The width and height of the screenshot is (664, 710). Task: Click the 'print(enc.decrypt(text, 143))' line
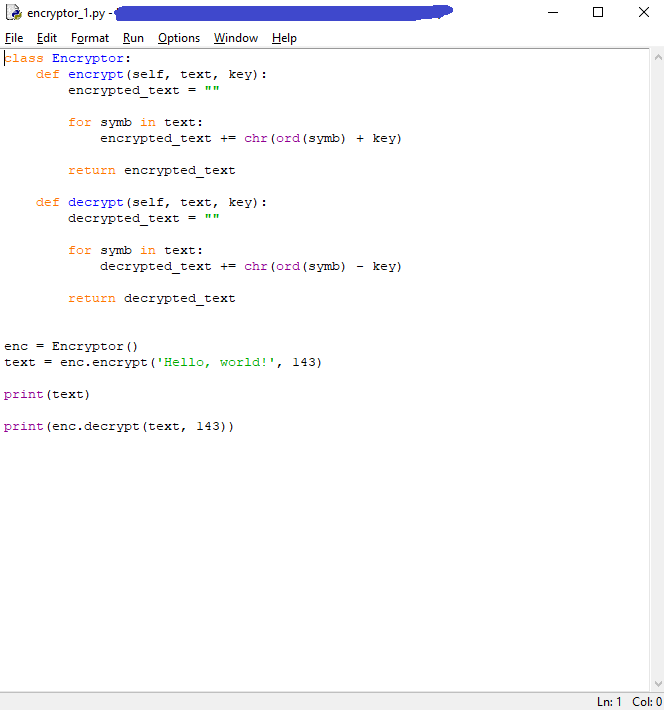coord(119,427)
